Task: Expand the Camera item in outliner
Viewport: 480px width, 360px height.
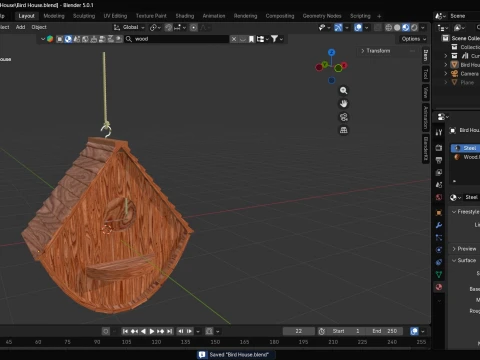Action: 446,74
